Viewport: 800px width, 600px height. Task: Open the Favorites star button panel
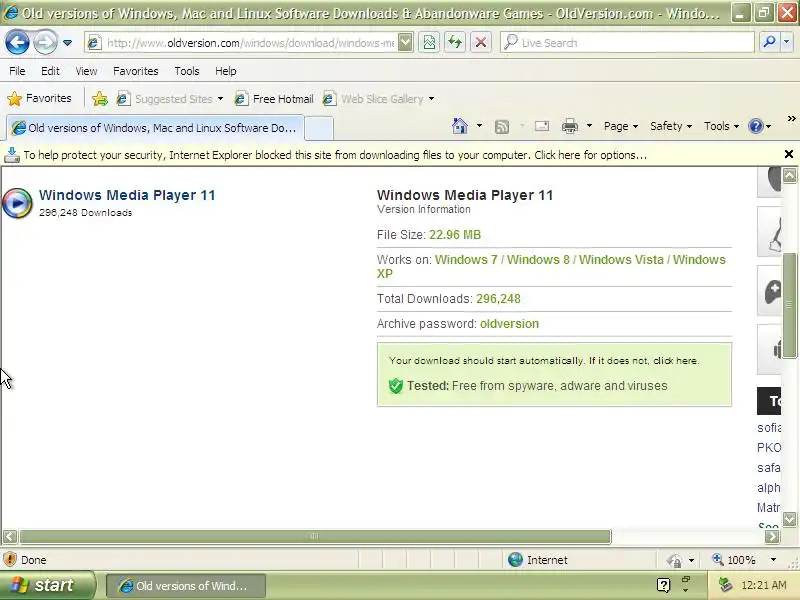click(40, 98)
